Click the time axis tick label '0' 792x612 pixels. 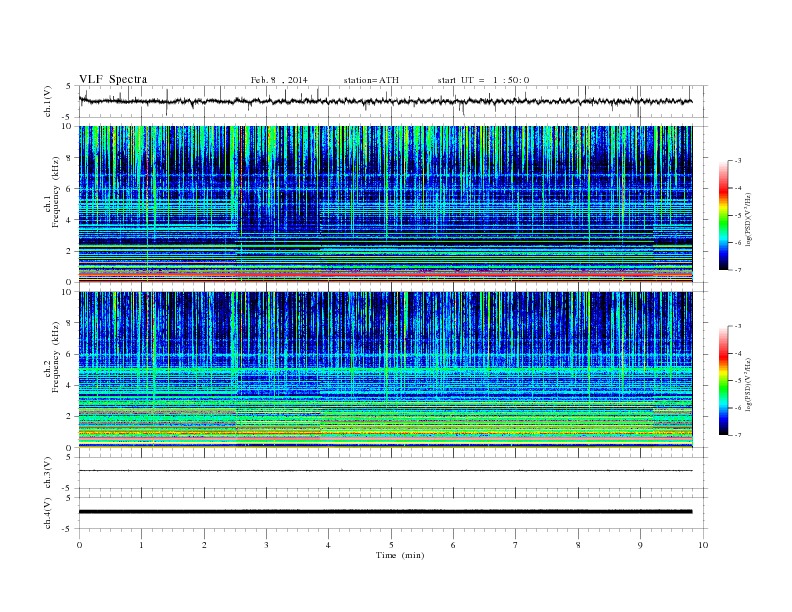pyautogui.click(x=79, y=545)
